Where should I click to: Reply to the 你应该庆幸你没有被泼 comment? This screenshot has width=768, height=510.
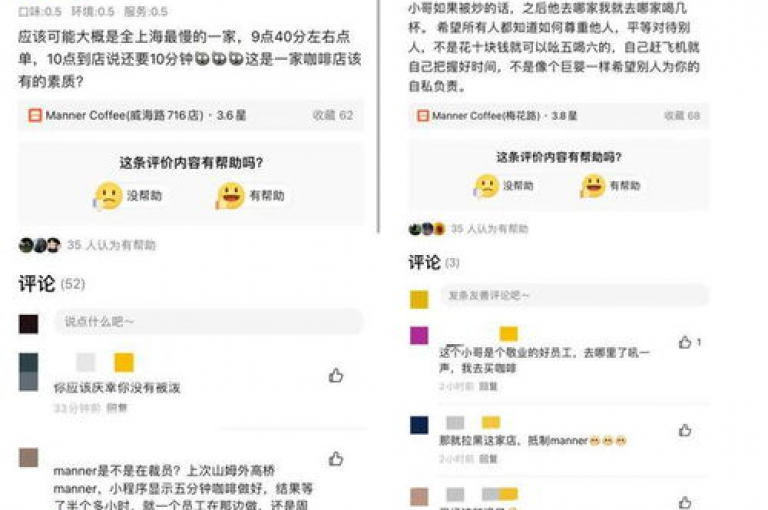coord(117,408)
